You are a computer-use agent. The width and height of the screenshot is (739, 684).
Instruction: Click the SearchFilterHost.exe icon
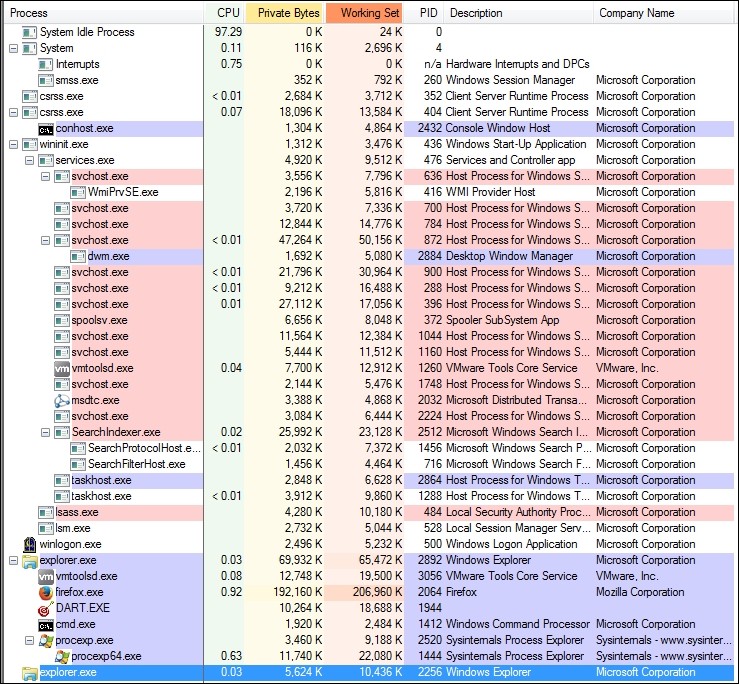(78, 464)
